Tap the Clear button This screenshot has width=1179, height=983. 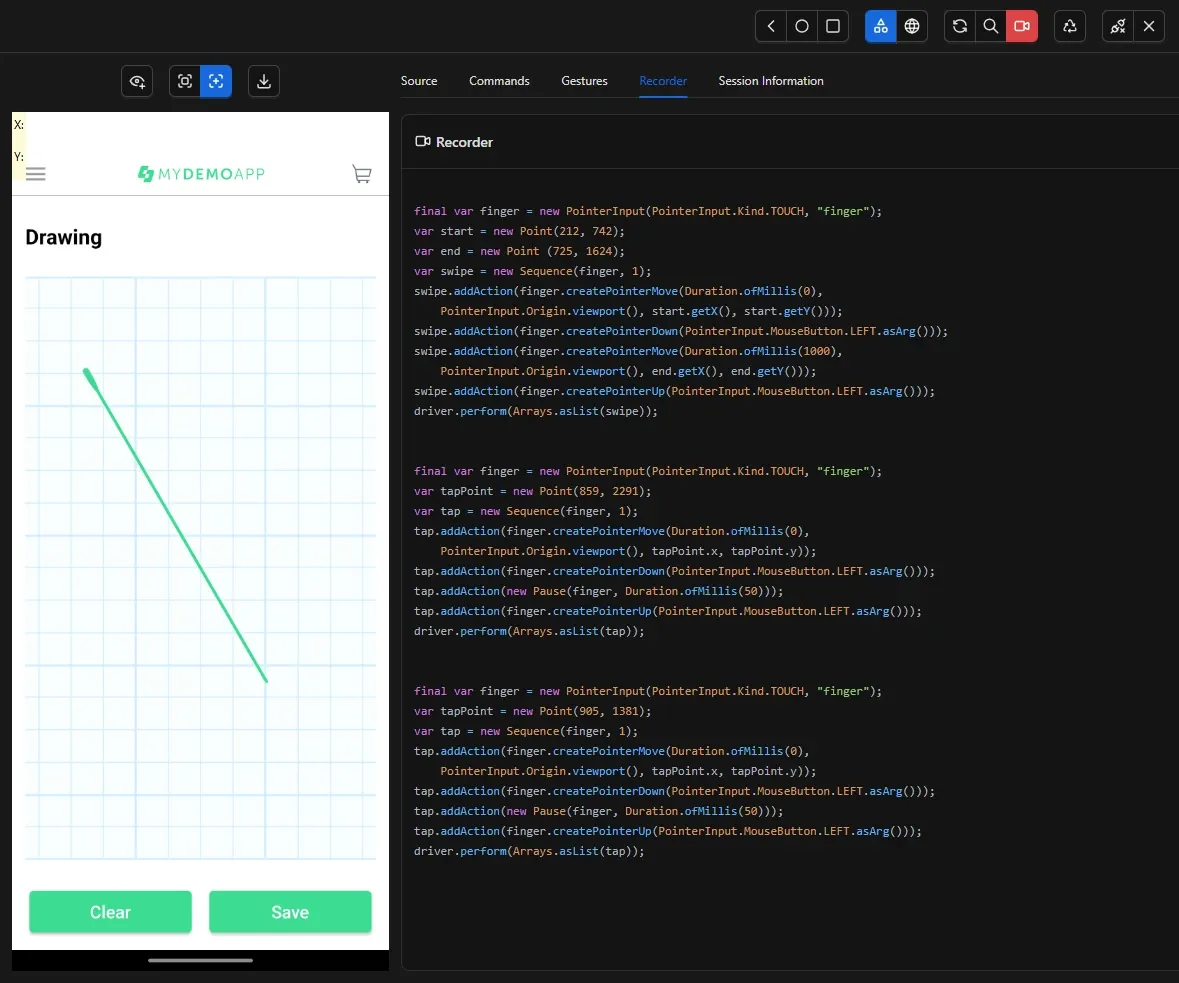pos(111,912)
